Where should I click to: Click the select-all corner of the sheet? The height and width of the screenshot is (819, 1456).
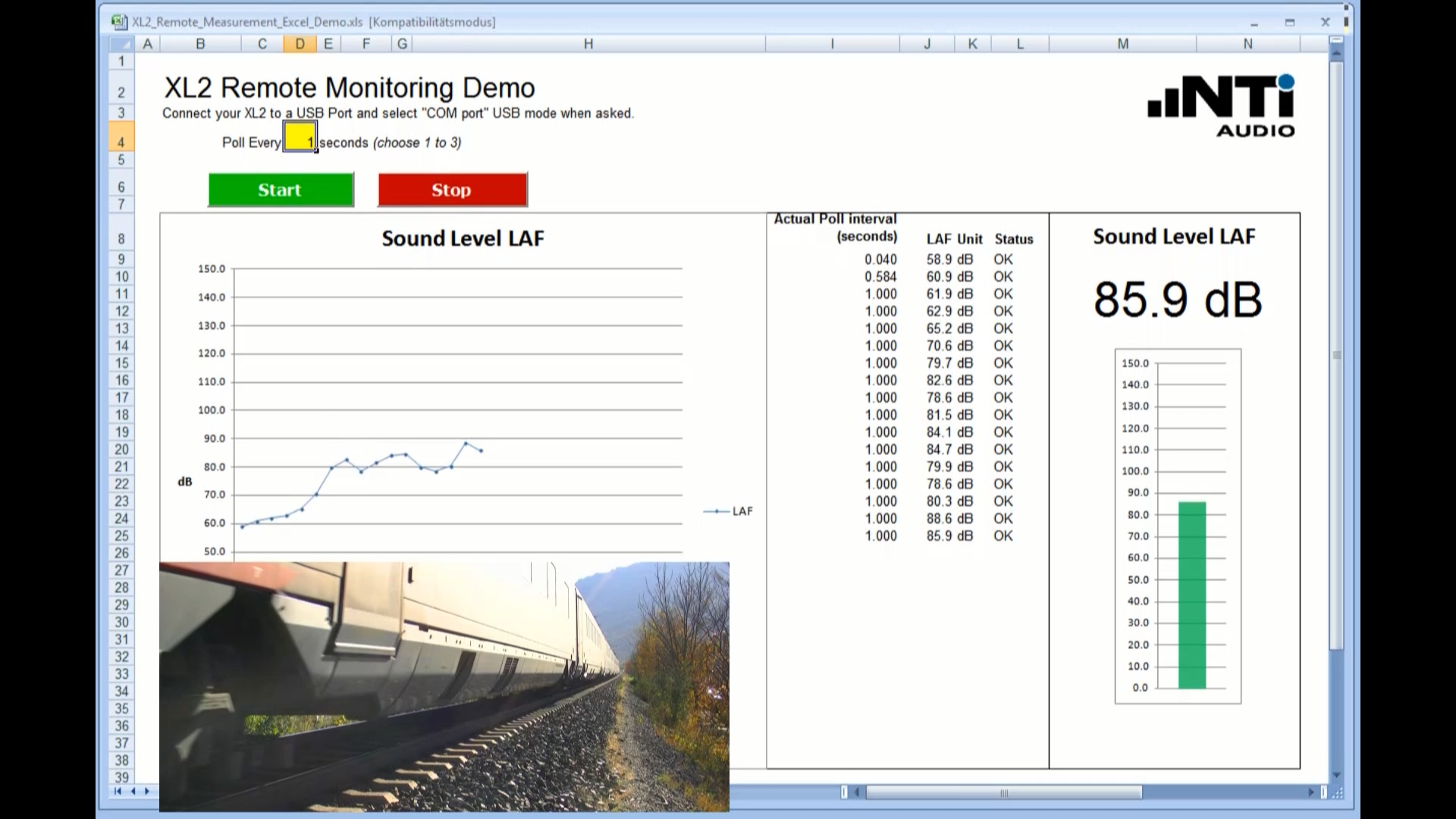tap(121, 44)
